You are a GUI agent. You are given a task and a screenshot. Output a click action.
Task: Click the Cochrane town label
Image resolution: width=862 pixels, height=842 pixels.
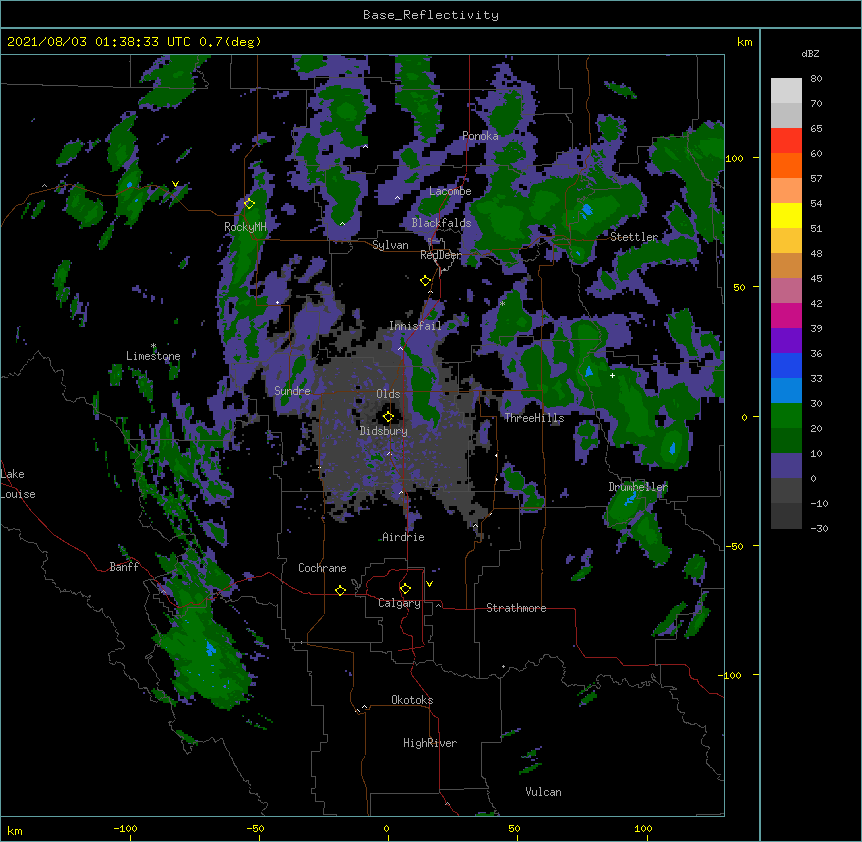(322, 568)
